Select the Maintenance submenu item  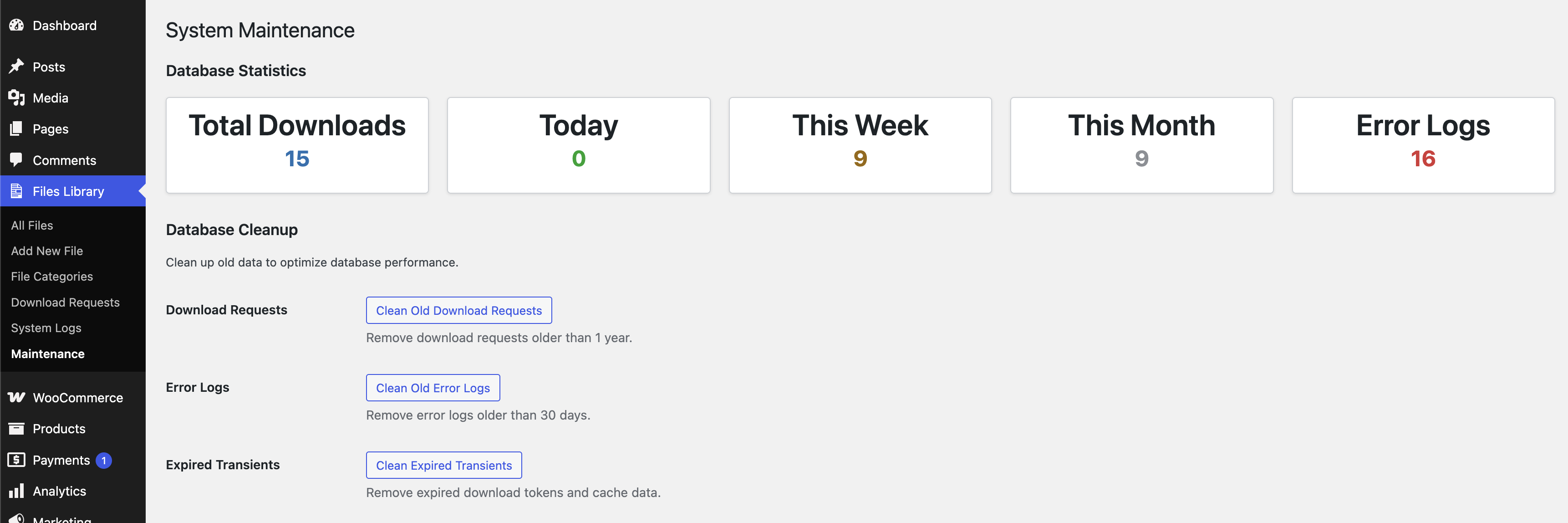tap(47, 354)
